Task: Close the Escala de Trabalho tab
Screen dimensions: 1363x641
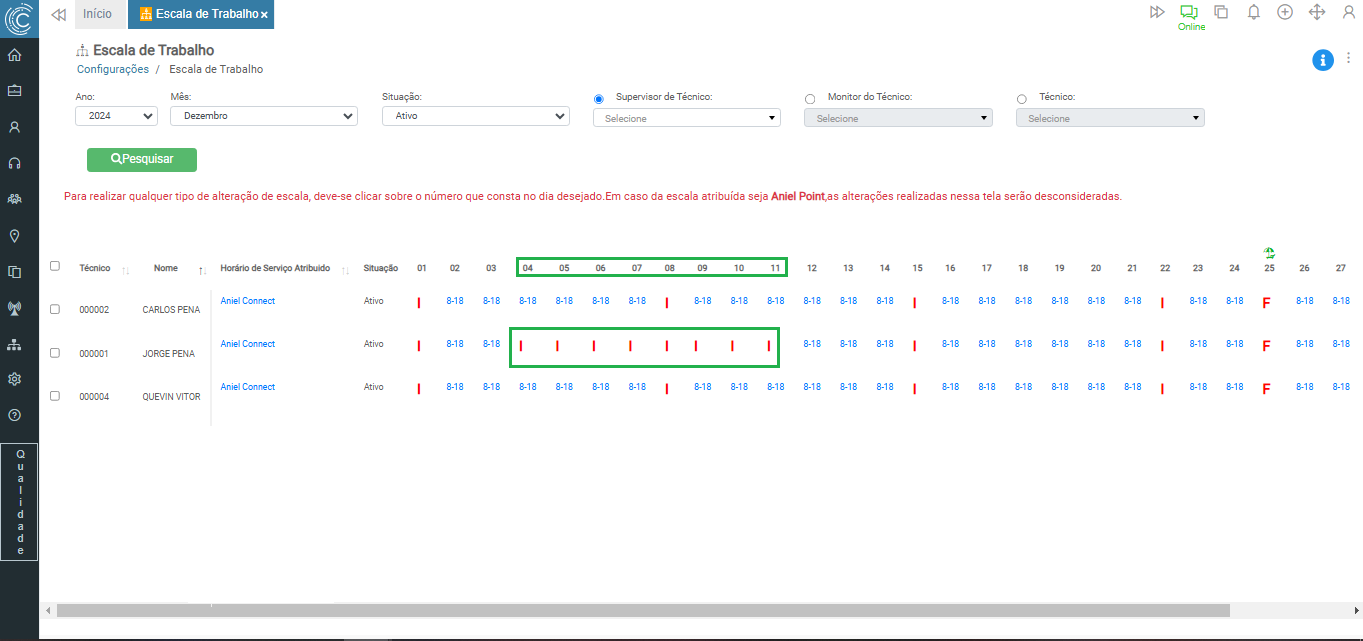Action: point(264,15)
